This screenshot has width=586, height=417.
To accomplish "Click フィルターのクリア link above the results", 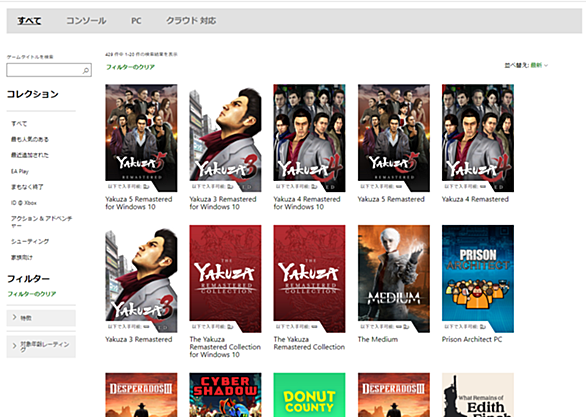I will 130,67.
